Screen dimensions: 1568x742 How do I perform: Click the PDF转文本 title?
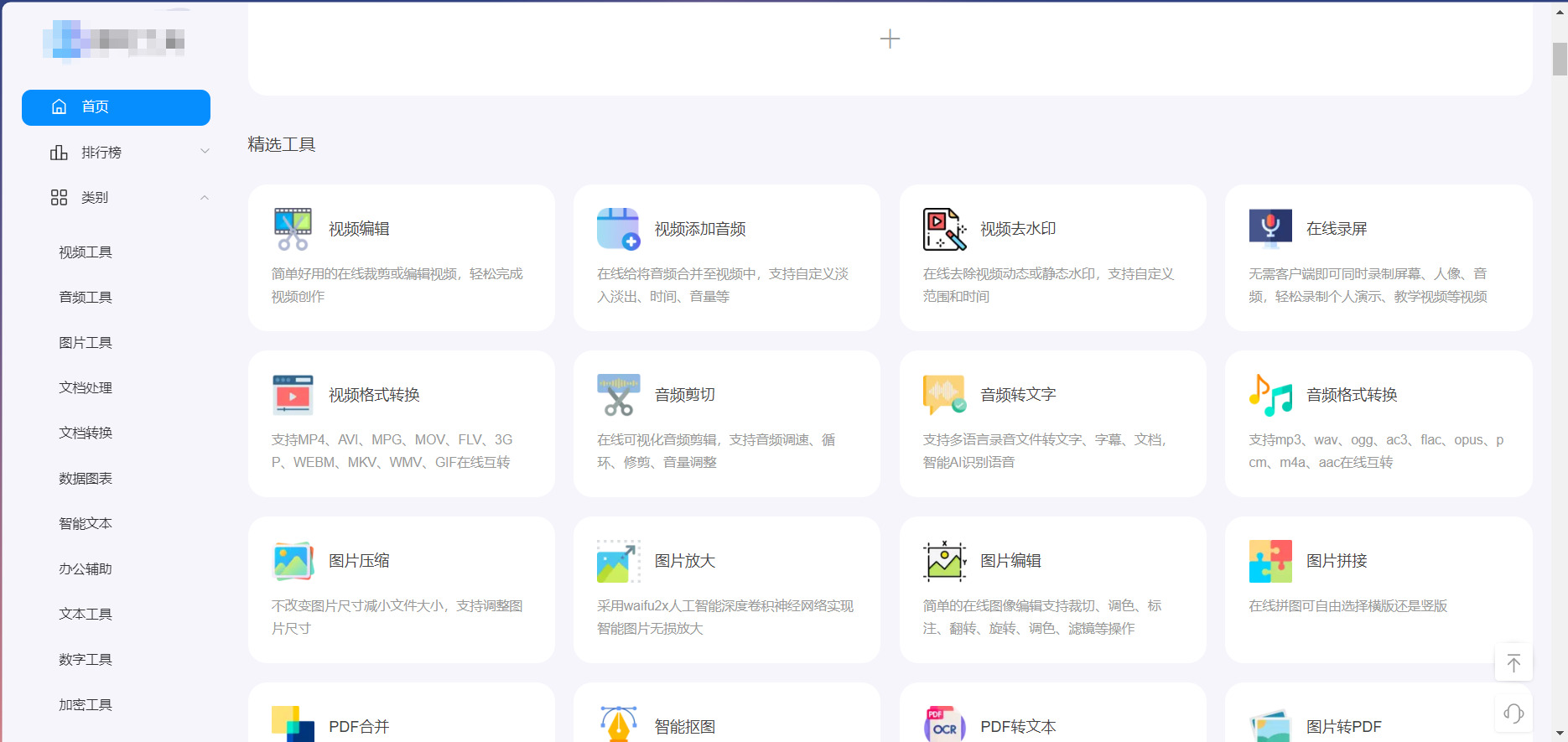1018,727
